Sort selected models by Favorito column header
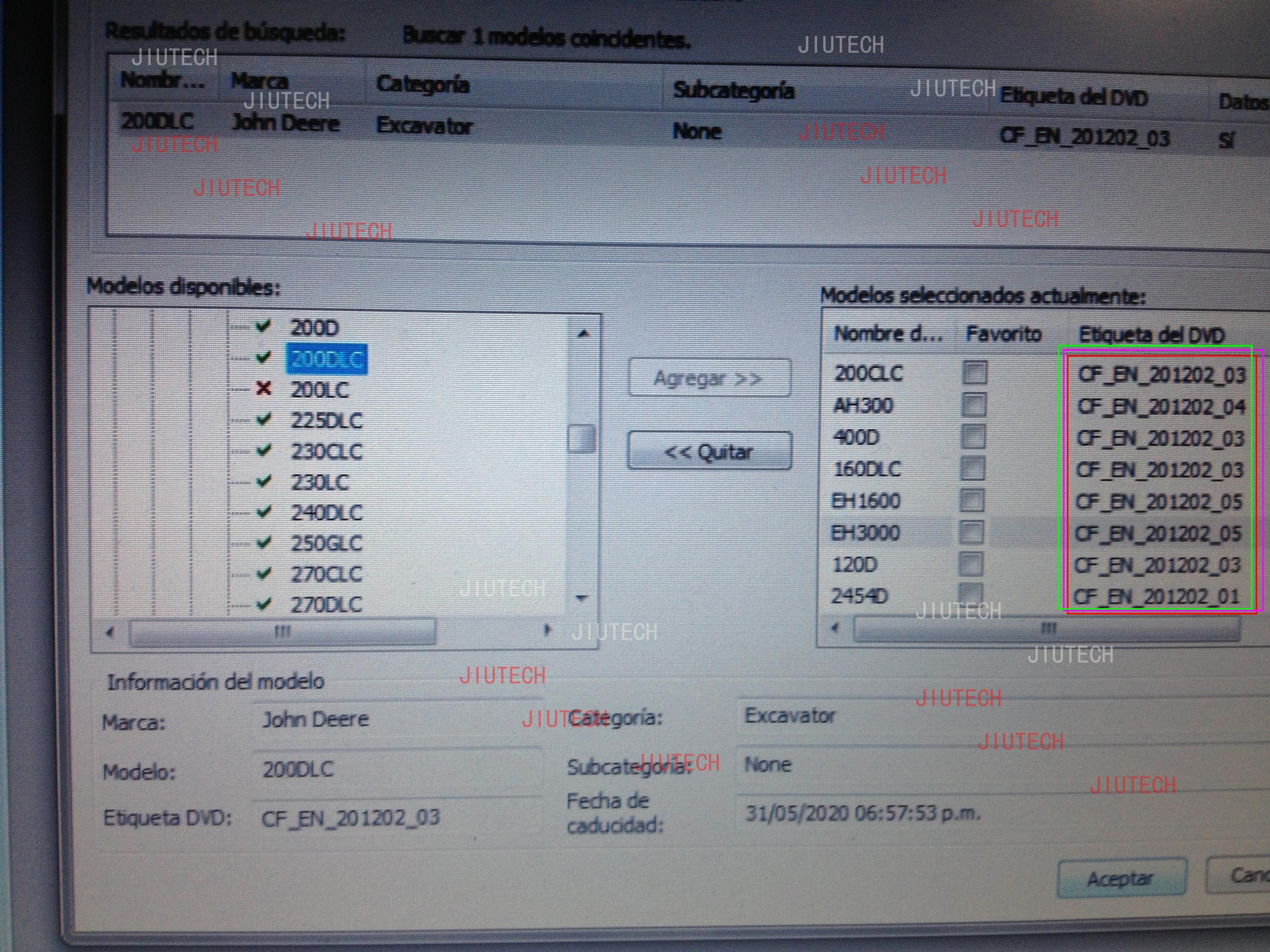1270x952 pixels. (x=1003, y=333)
